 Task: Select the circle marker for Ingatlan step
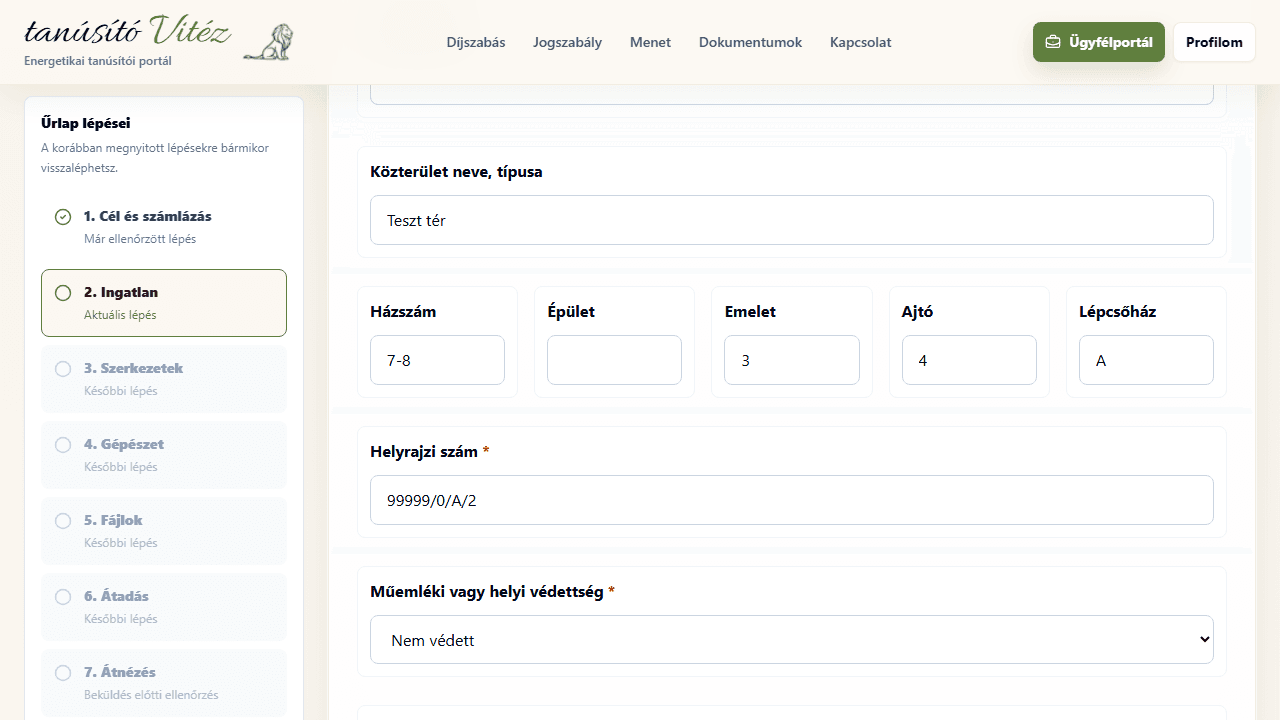(63, 293)
